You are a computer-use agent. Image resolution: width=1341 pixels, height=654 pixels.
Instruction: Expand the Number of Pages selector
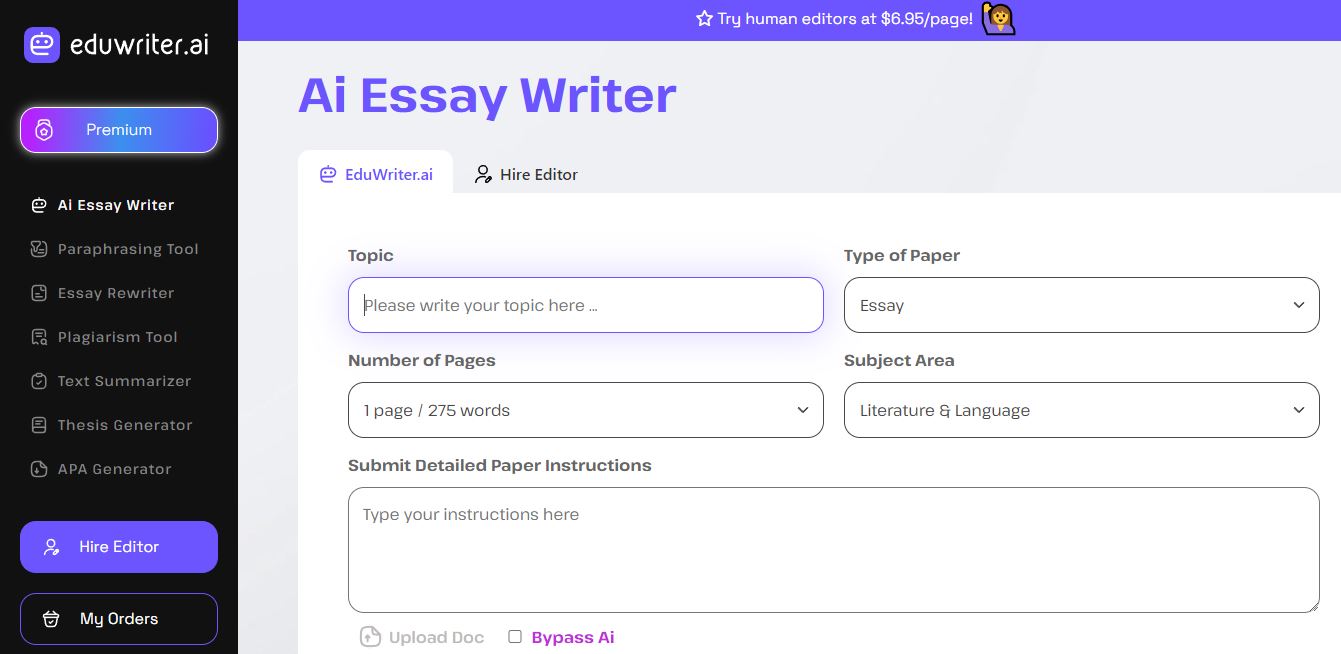(586, 410)
